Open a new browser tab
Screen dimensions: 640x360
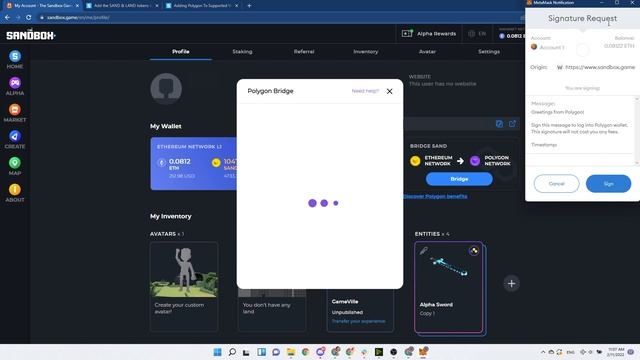(249, 6)
